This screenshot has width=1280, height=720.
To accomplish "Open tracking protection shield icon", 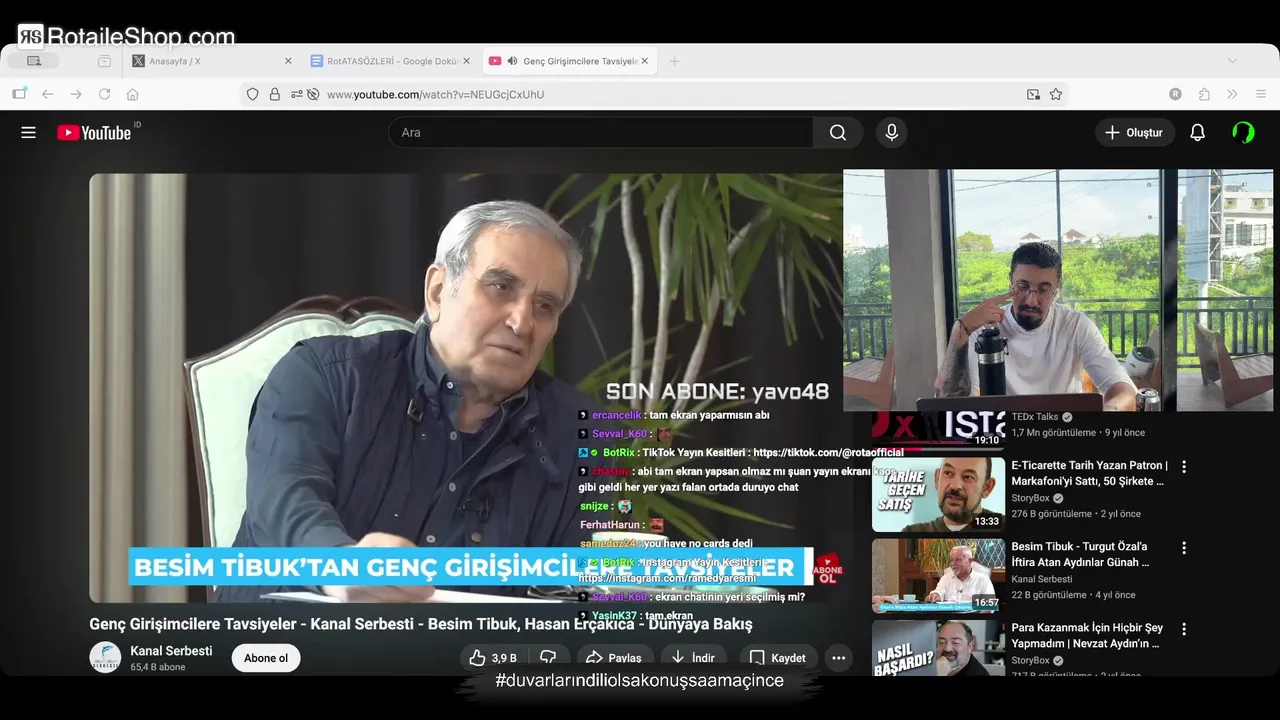I will point(253,94).
